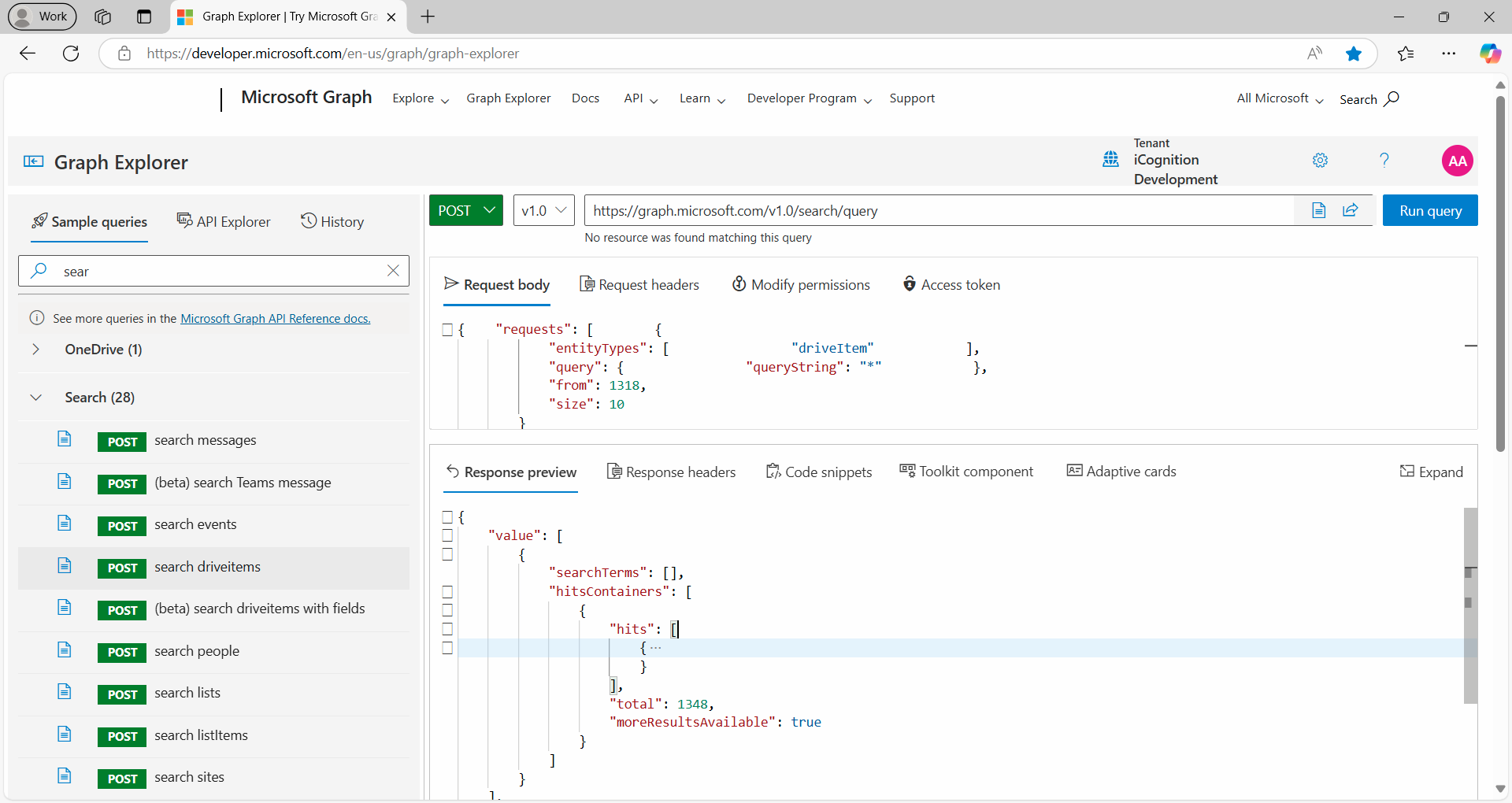The image size is (1512, 803).
Task: Open the Support nav link
Action: 912,98
